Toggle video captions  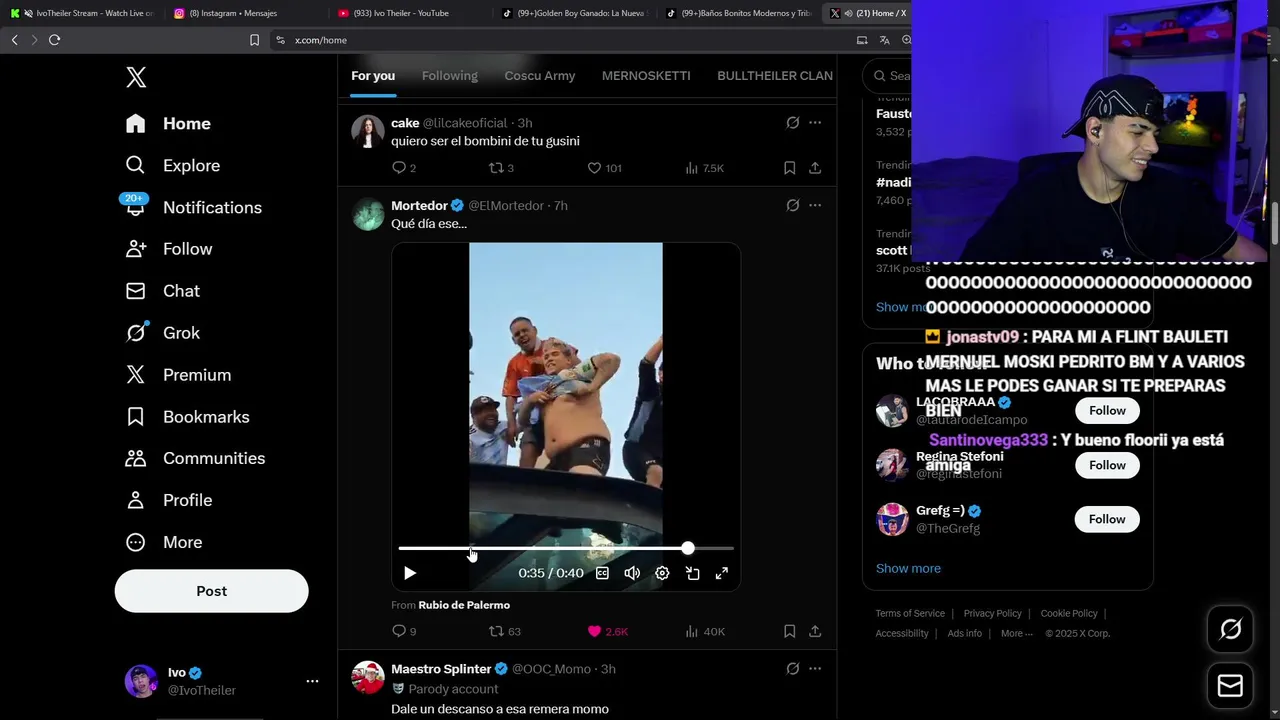(x=602, y=573)
